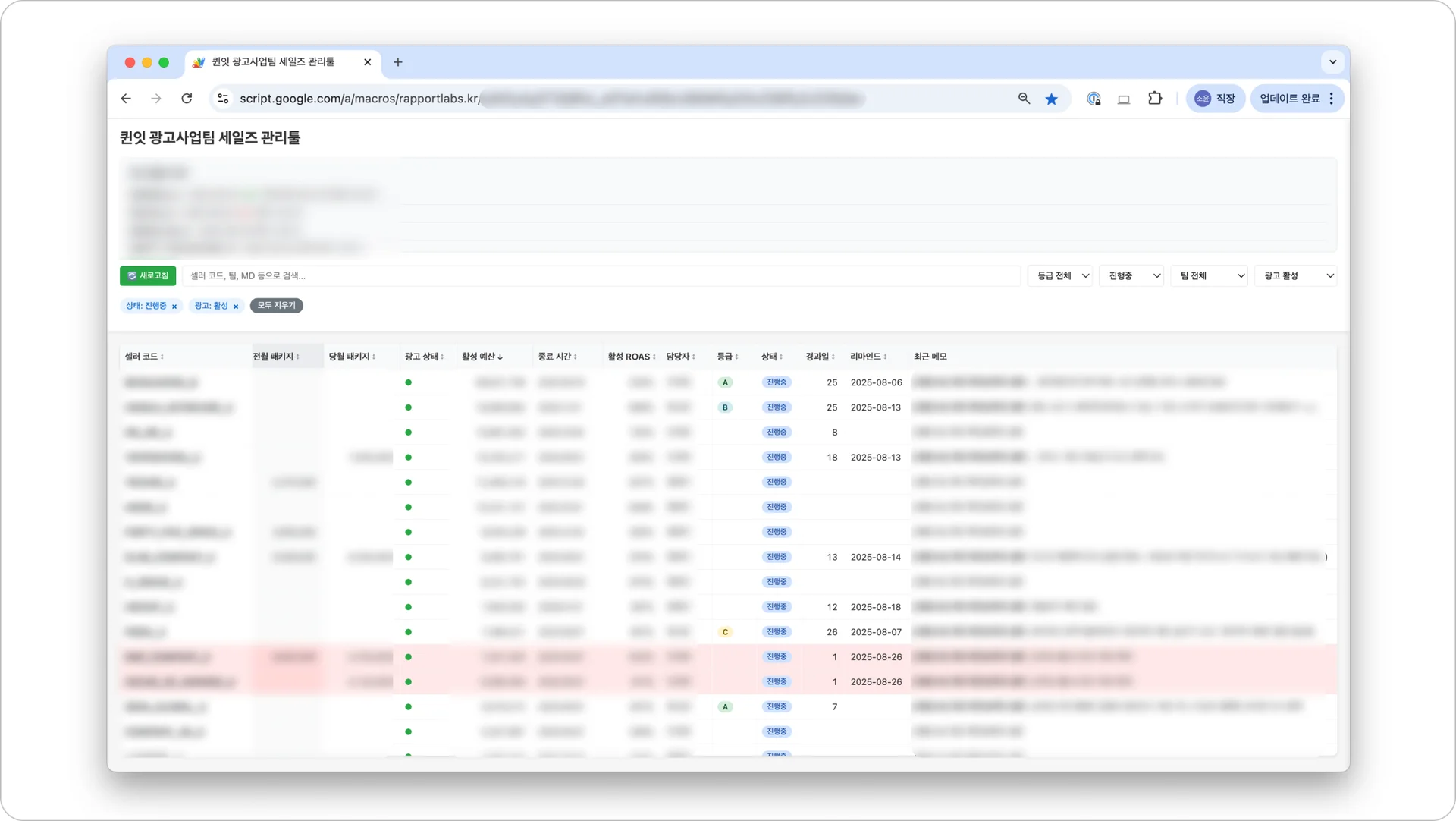The width and height of the screenshot is (1456, 821).
Task: Click the 모두 지우기 button
Action: (x=276, y=306)
